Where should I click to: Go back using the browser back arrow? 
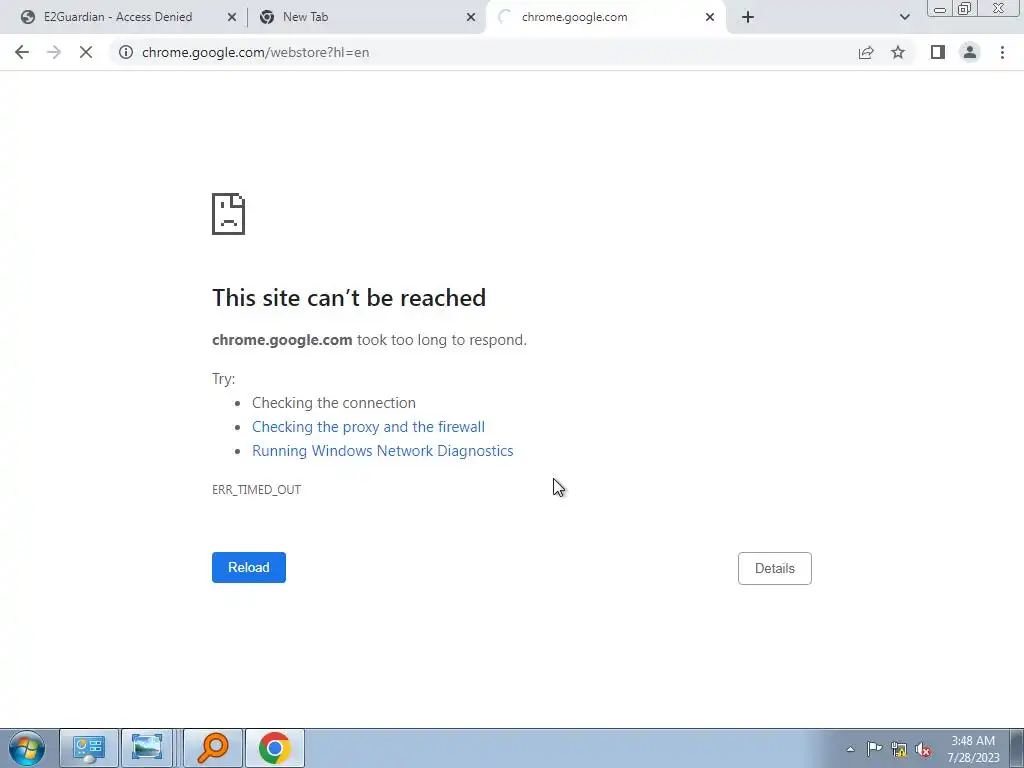click(x=22, y=52)
